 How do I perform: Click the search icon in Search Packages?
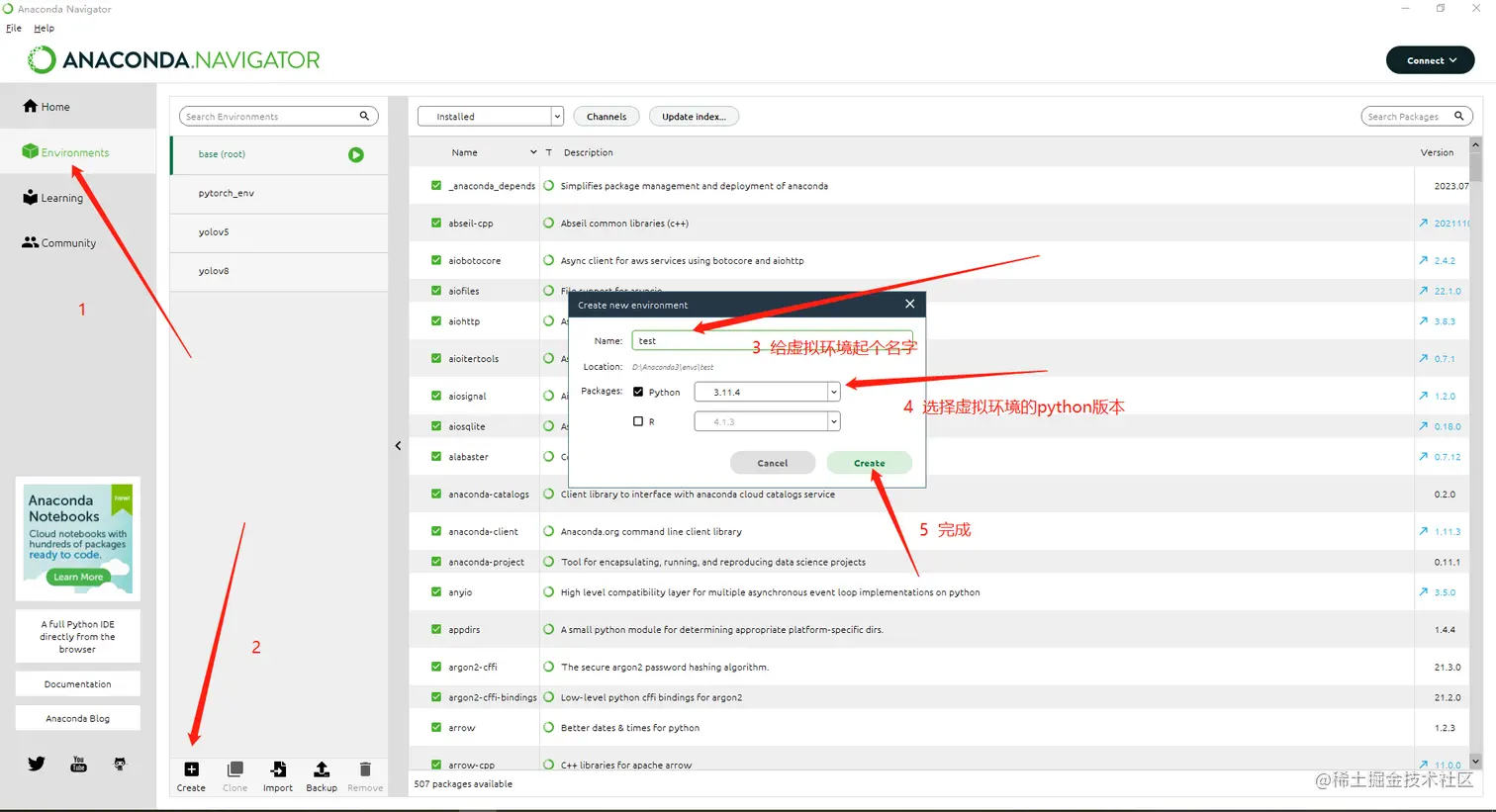coord(1458,116)
